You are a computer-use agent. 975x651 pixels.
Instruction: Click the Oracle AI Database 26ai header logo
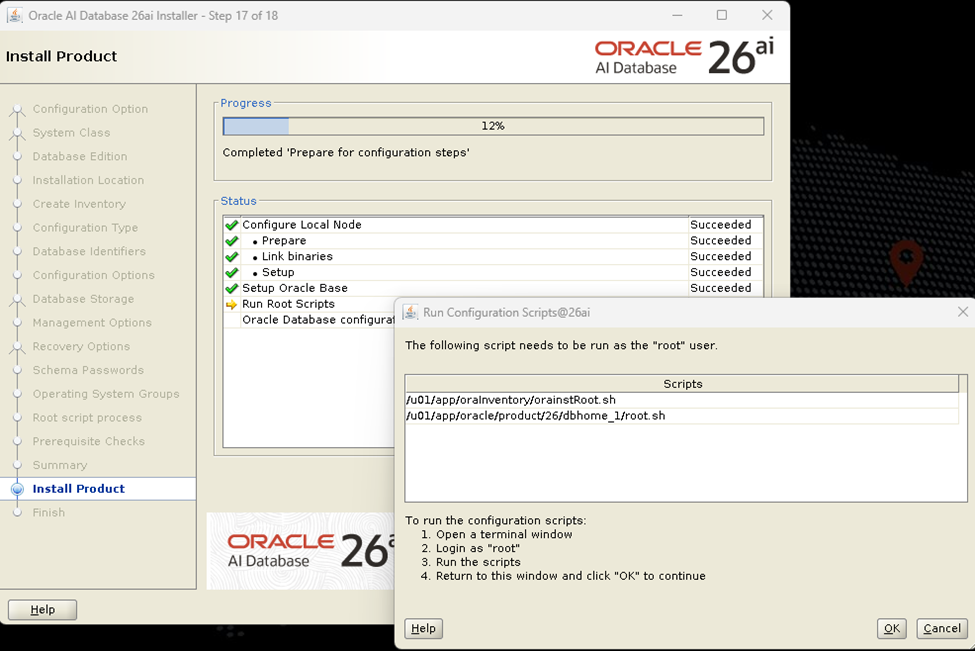pyautogui.click(x=684, y=56)
